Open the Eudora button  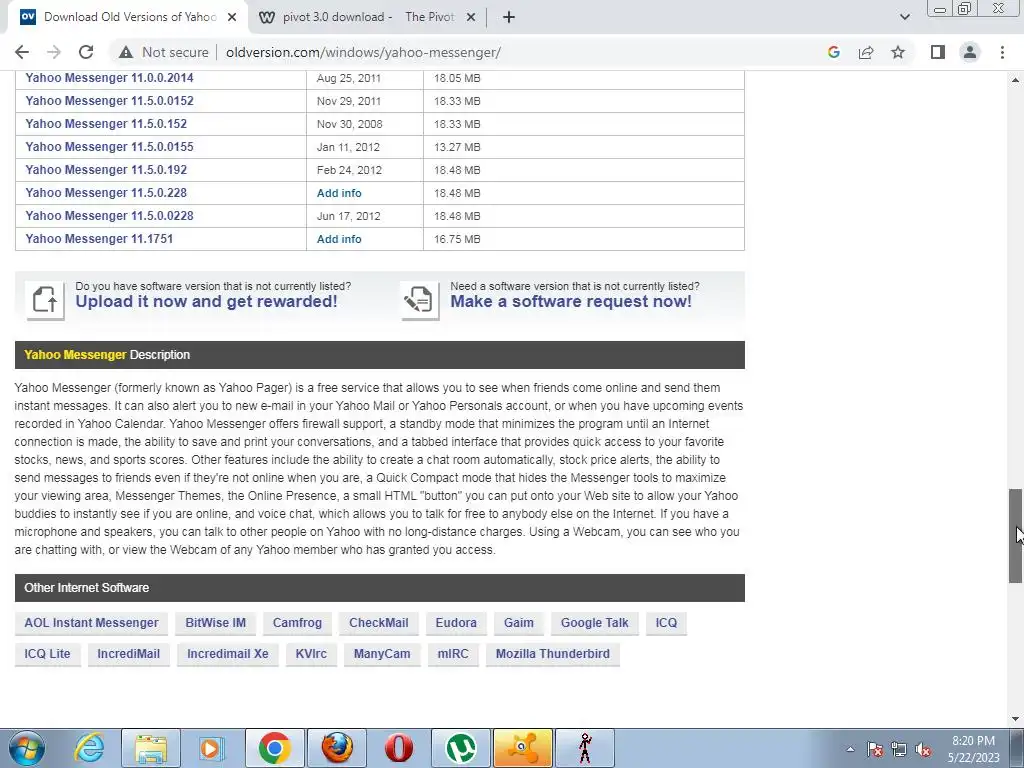tap(456, 623)
